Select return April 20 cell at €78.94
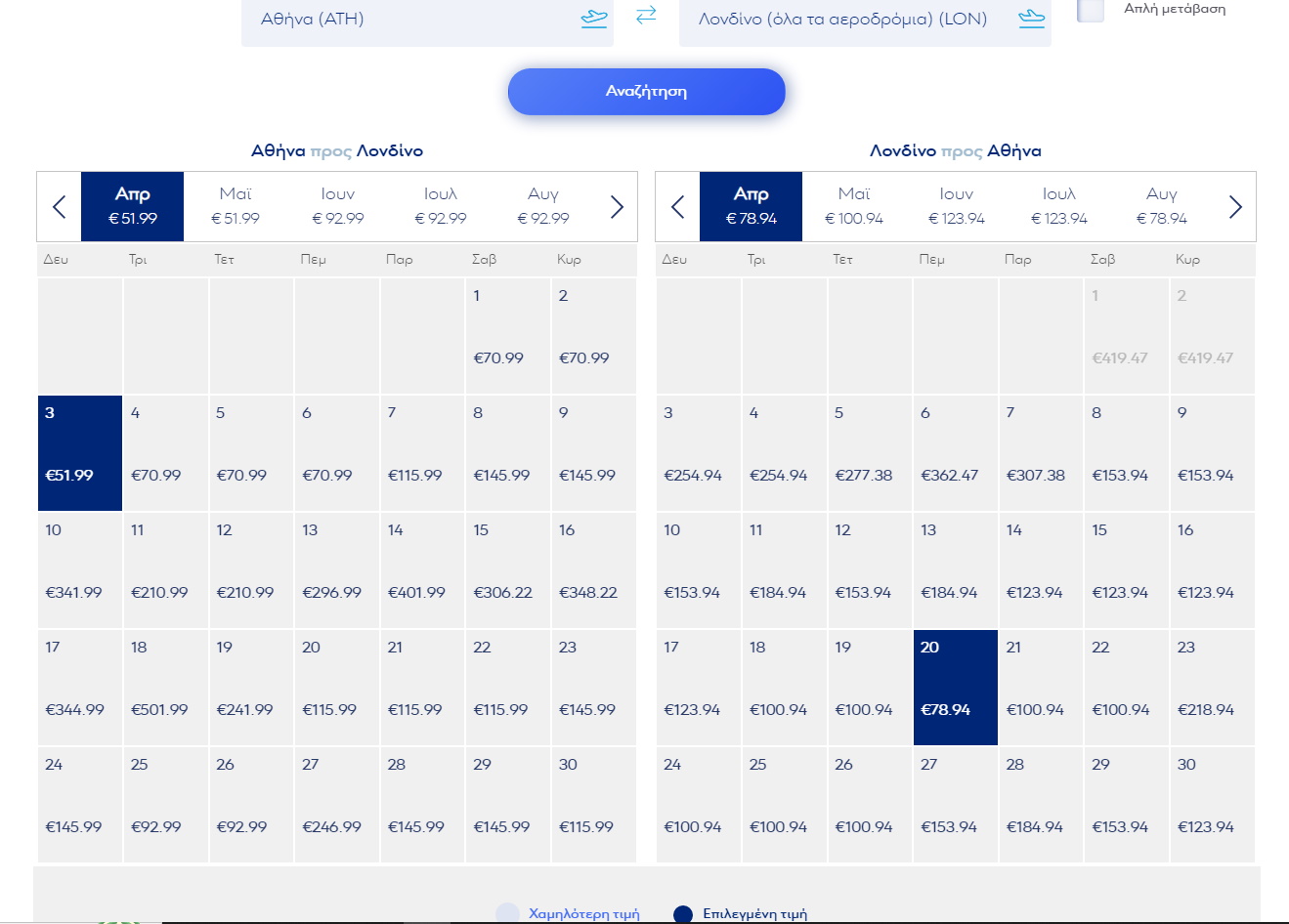Screen dimensions: 1289x924 coord(955,688)
